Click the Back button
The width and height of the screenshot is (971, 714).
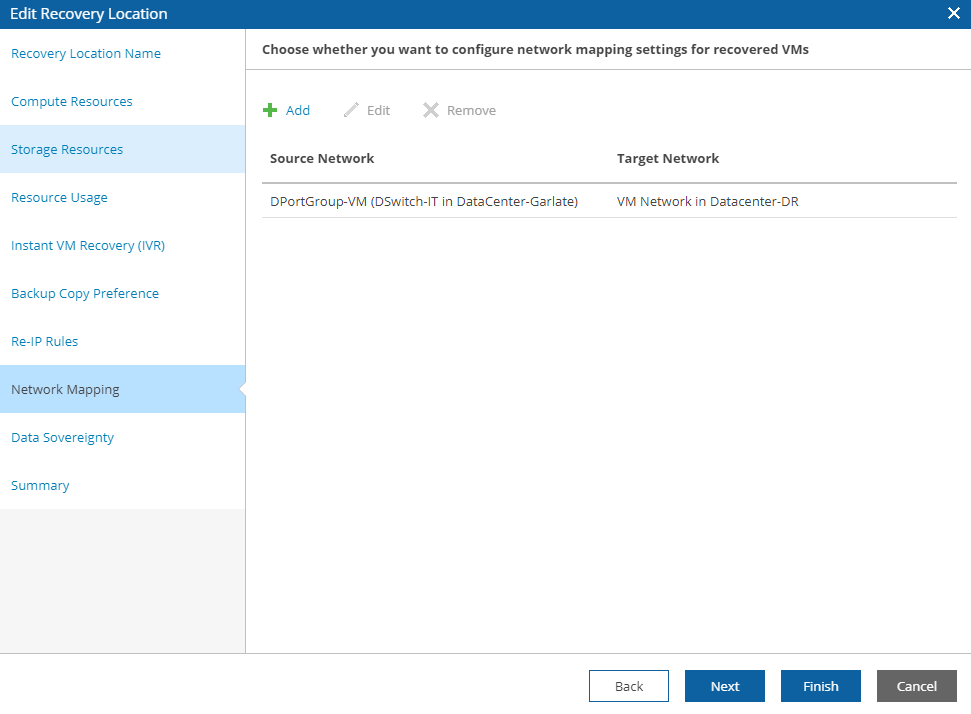(629, 686)
